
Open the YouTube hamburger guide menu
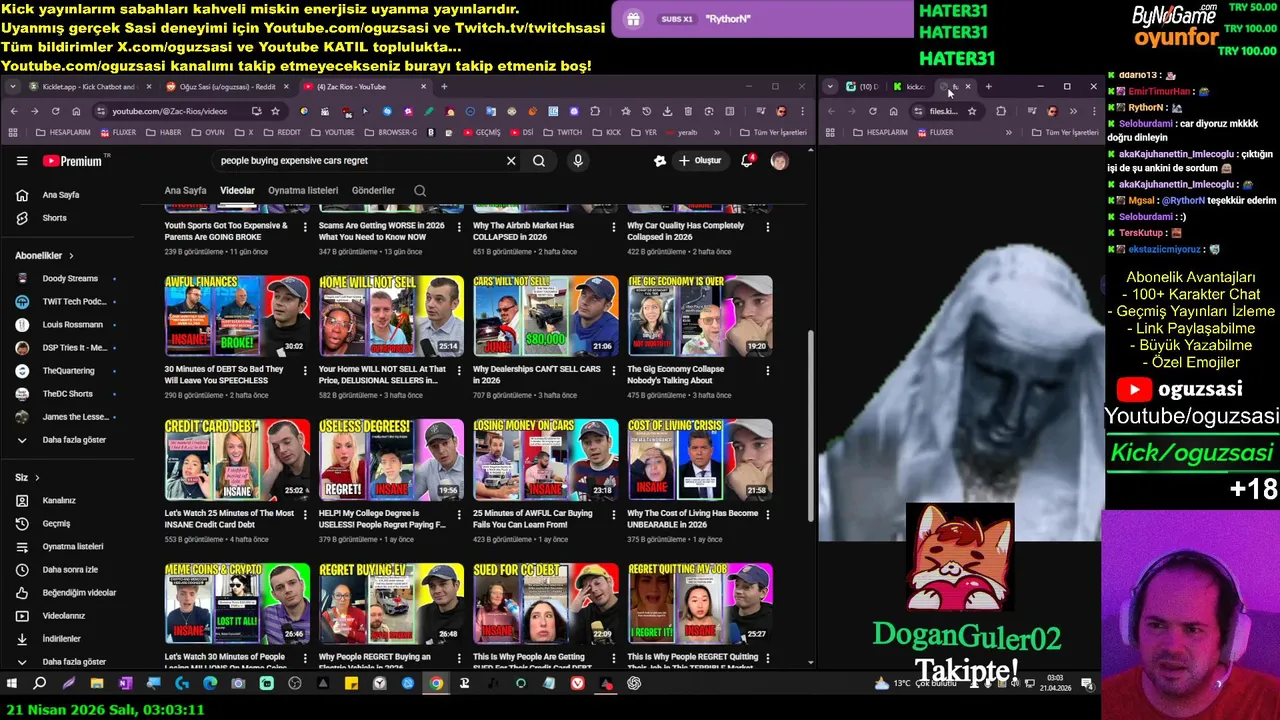click(x=22, y=161)
